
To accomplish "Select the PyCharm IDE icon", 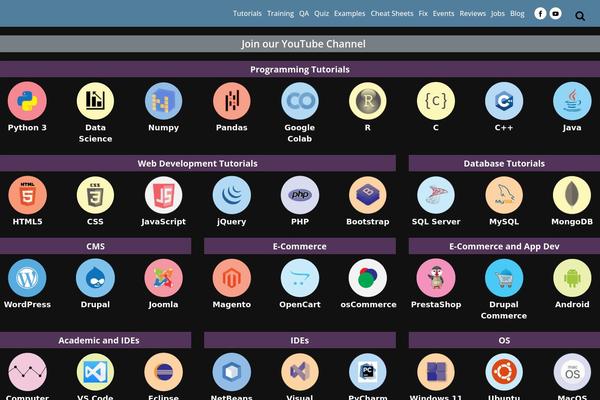I will (368, 372).
